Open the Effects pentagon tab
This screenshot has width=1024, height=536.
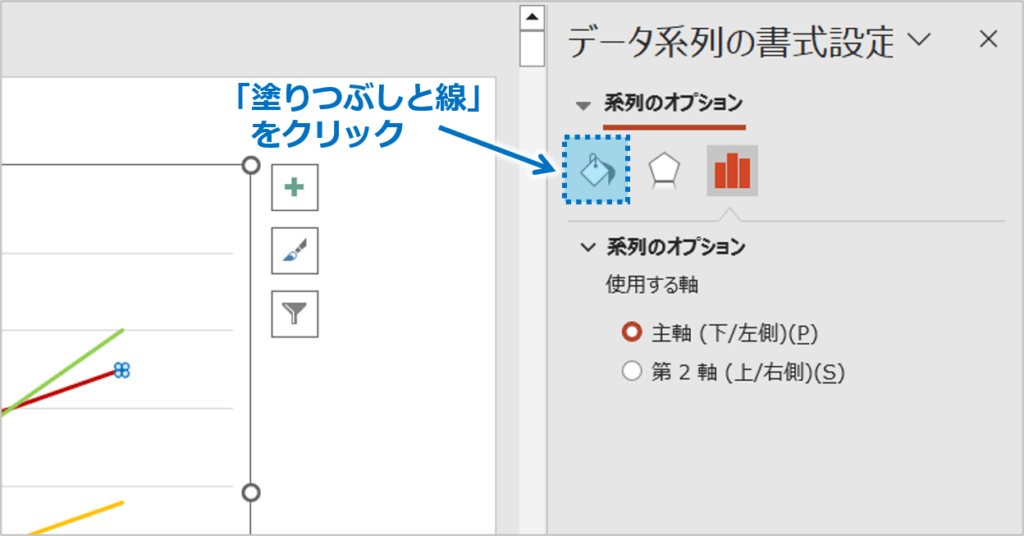pyautogui.click(x=664, y=171)
